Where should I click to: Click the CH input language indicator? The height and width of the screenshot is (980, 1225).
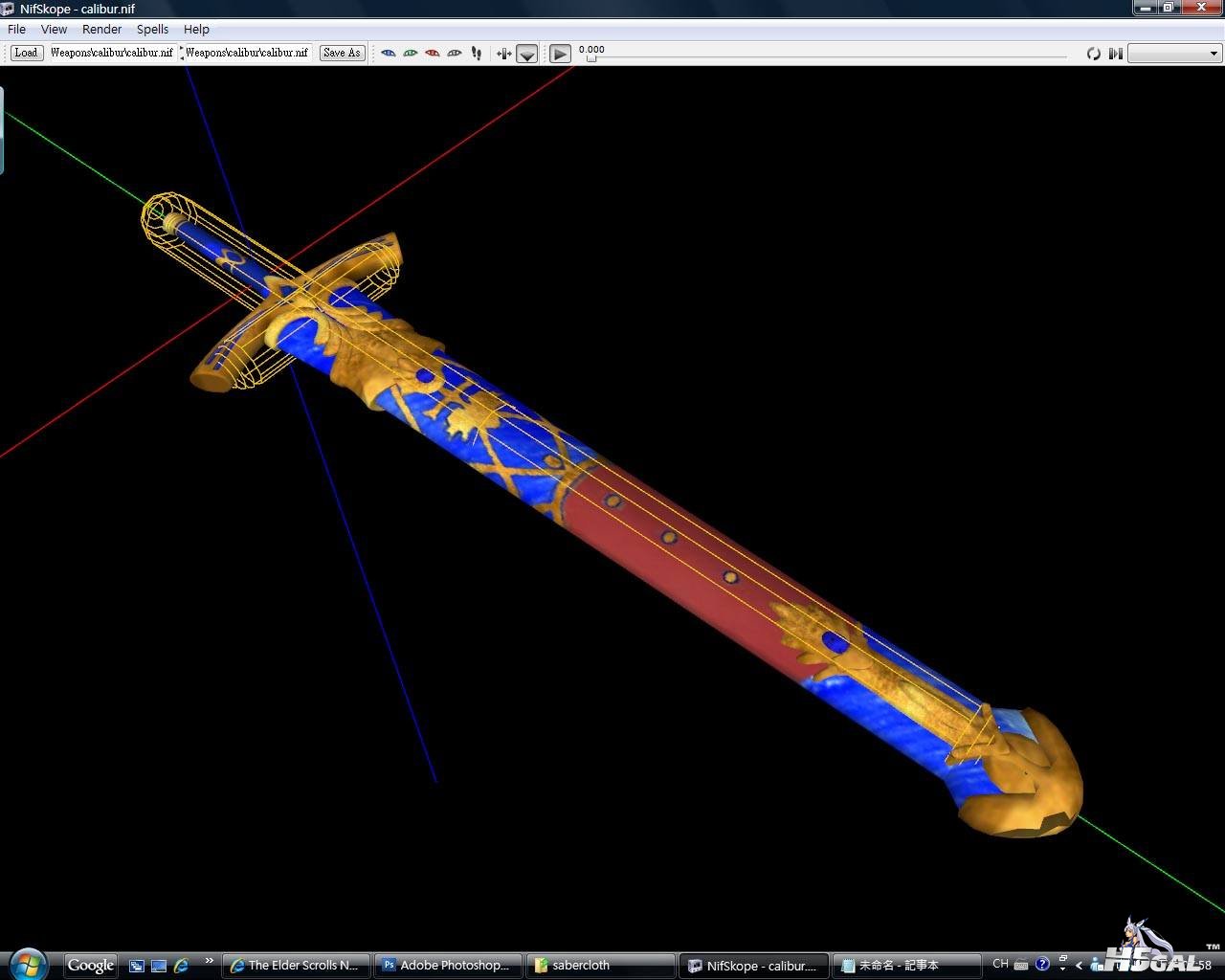(x=1000, y=964)
